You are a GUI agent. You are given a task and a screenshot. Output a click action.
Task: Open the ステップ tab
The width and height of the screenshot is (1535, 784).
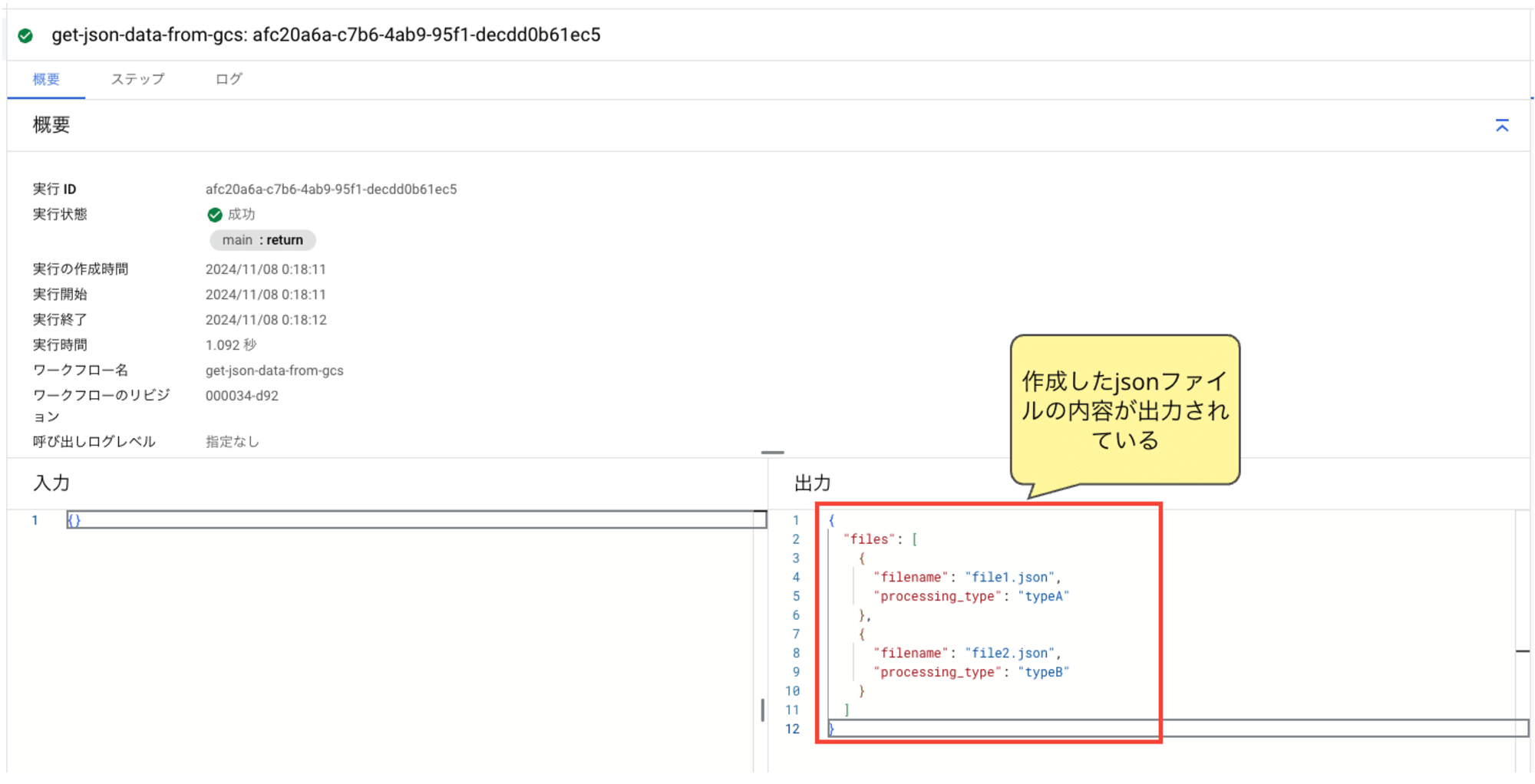tap(137, 79)
